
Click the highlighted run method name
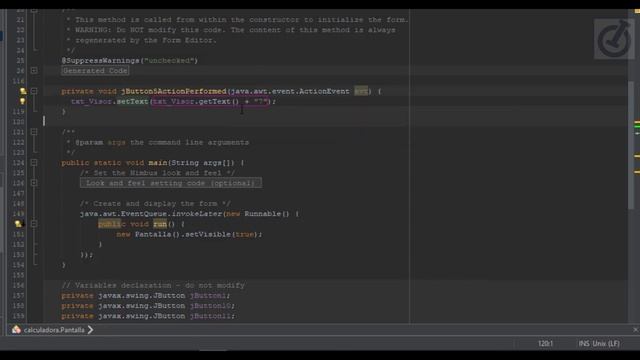click(160, 224)
